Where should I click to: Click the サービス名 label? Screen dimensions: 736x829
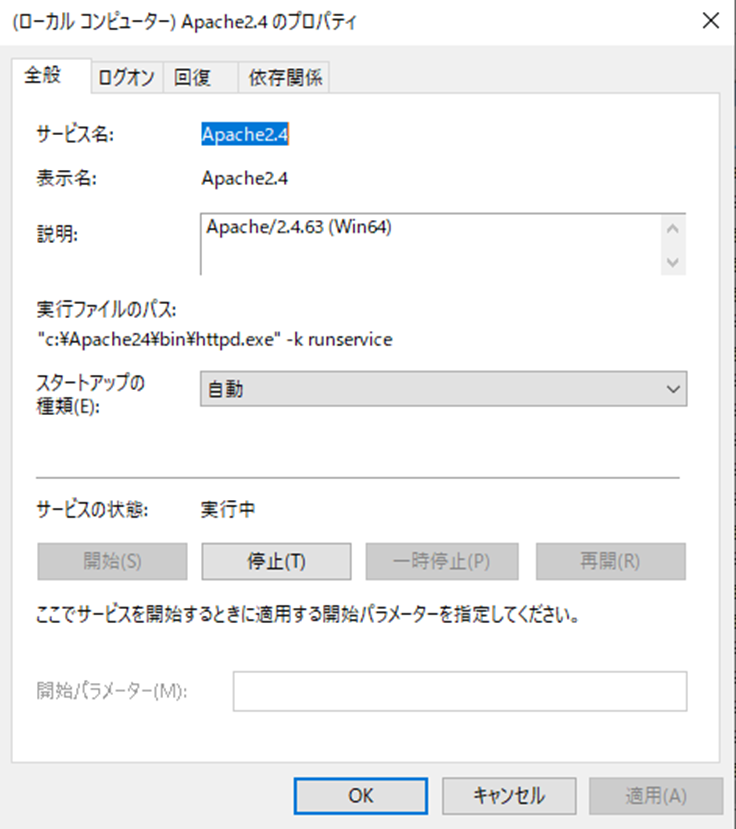click(75, 134)
